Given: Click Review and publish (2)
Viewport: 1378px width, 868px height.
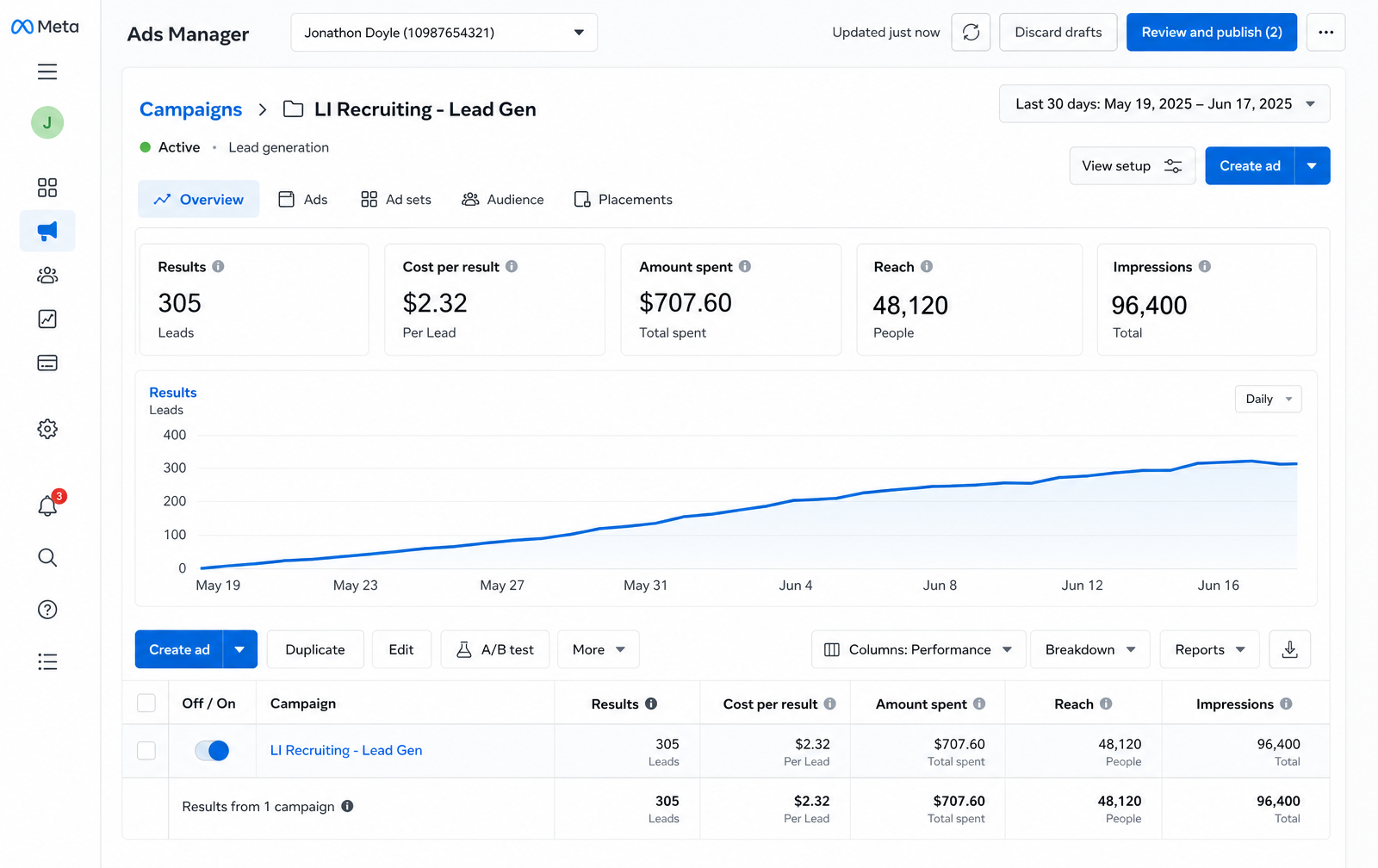Looking at the screenshot, I should coord(1212,32).
